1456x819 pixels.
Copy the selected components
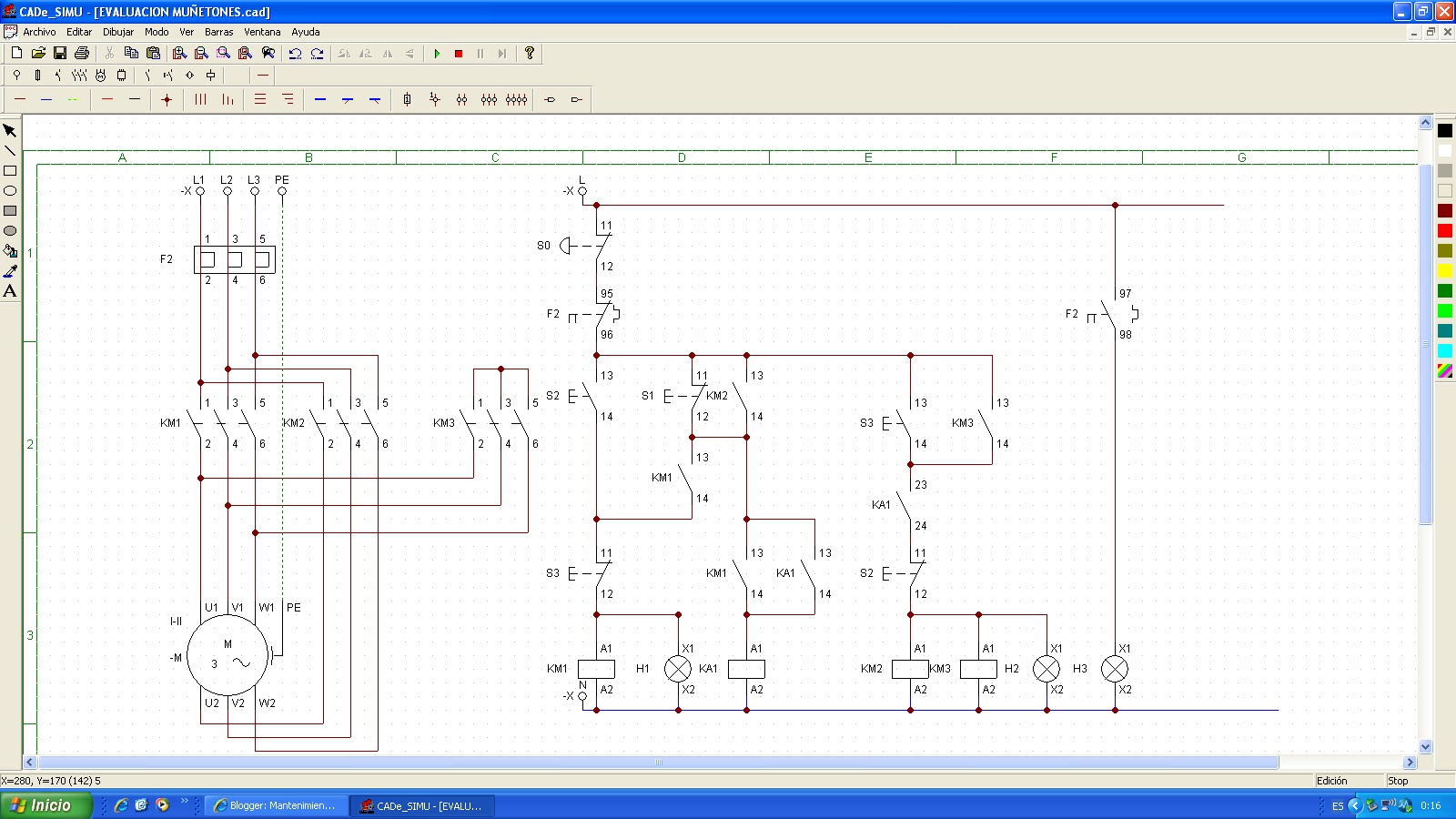pos(131,54)
